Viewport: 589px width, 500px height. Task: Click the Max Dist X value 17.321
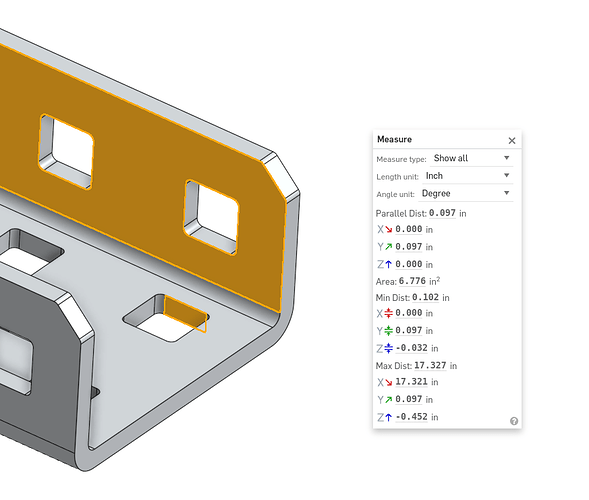point(411,382)
